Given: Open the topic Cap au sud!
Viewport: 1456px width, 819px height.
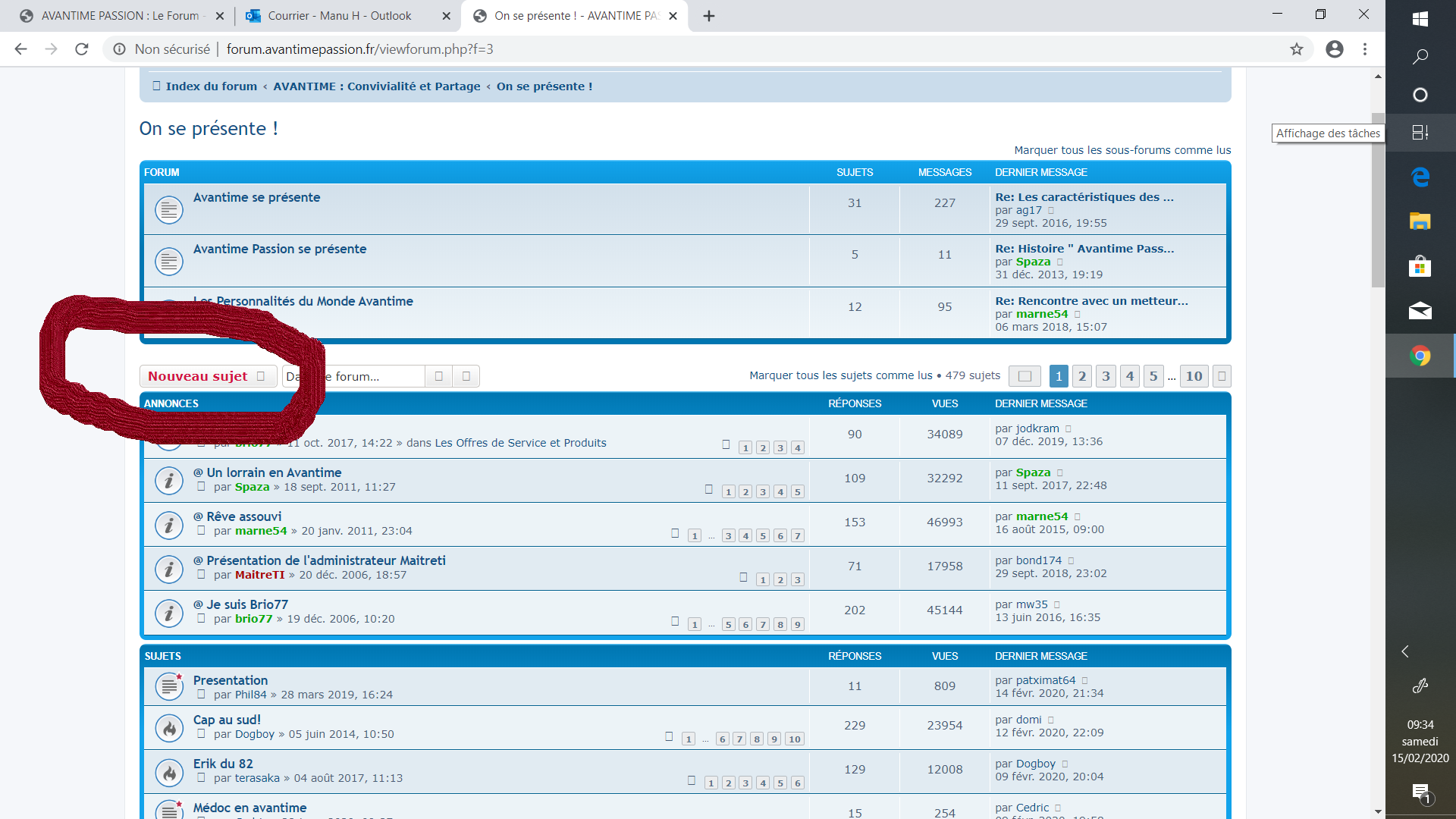Looking at the screenshot, I should [227, 720].
